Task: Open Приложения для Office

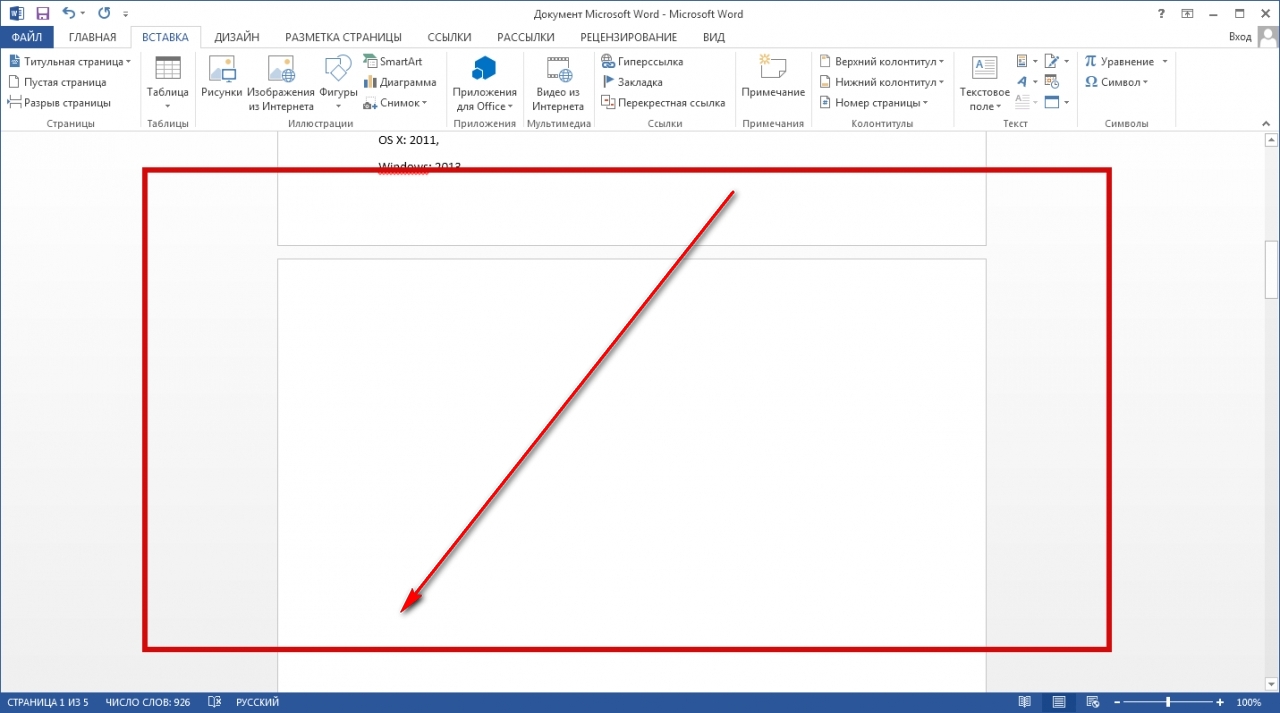Action: click(485, 82)
